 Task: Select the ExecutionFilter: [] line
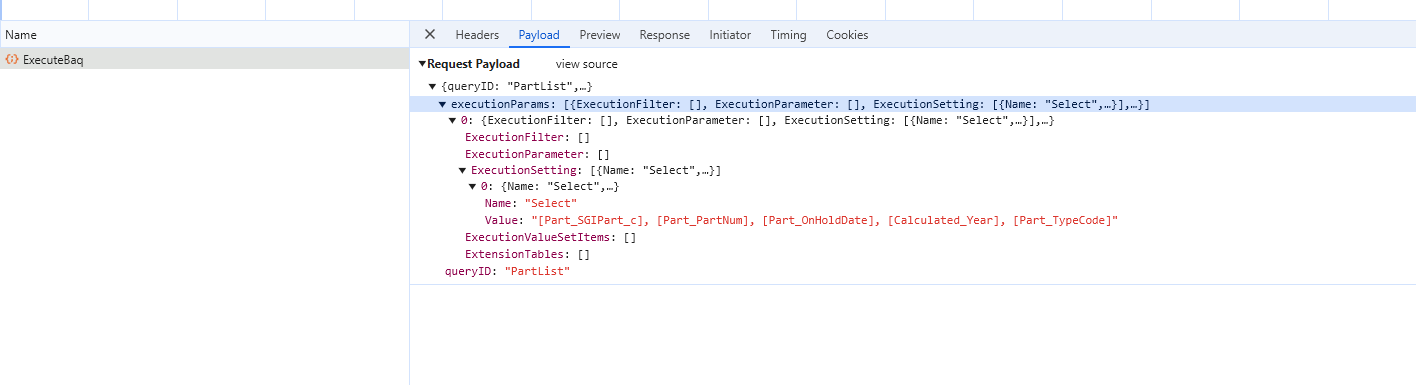pyautogui.click(x=527, y=137)
